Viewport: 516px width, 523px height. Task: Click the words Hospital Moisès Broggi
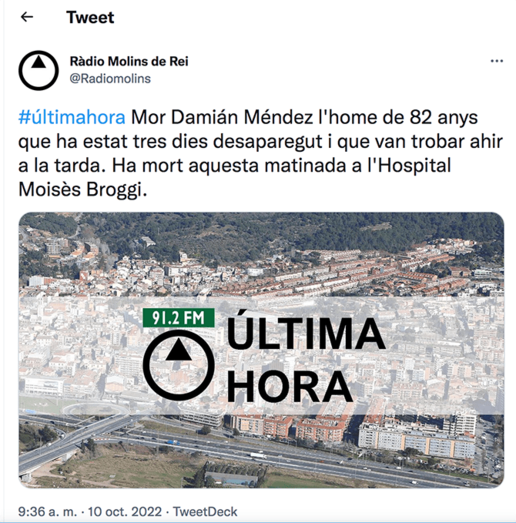point(234,177)
